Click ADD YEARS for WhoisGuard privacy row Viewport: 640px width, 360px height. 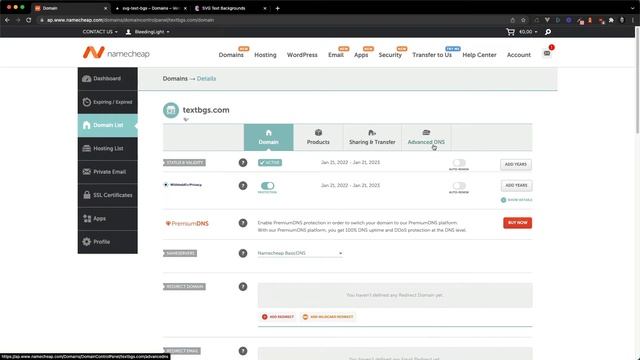pos(516,185)
